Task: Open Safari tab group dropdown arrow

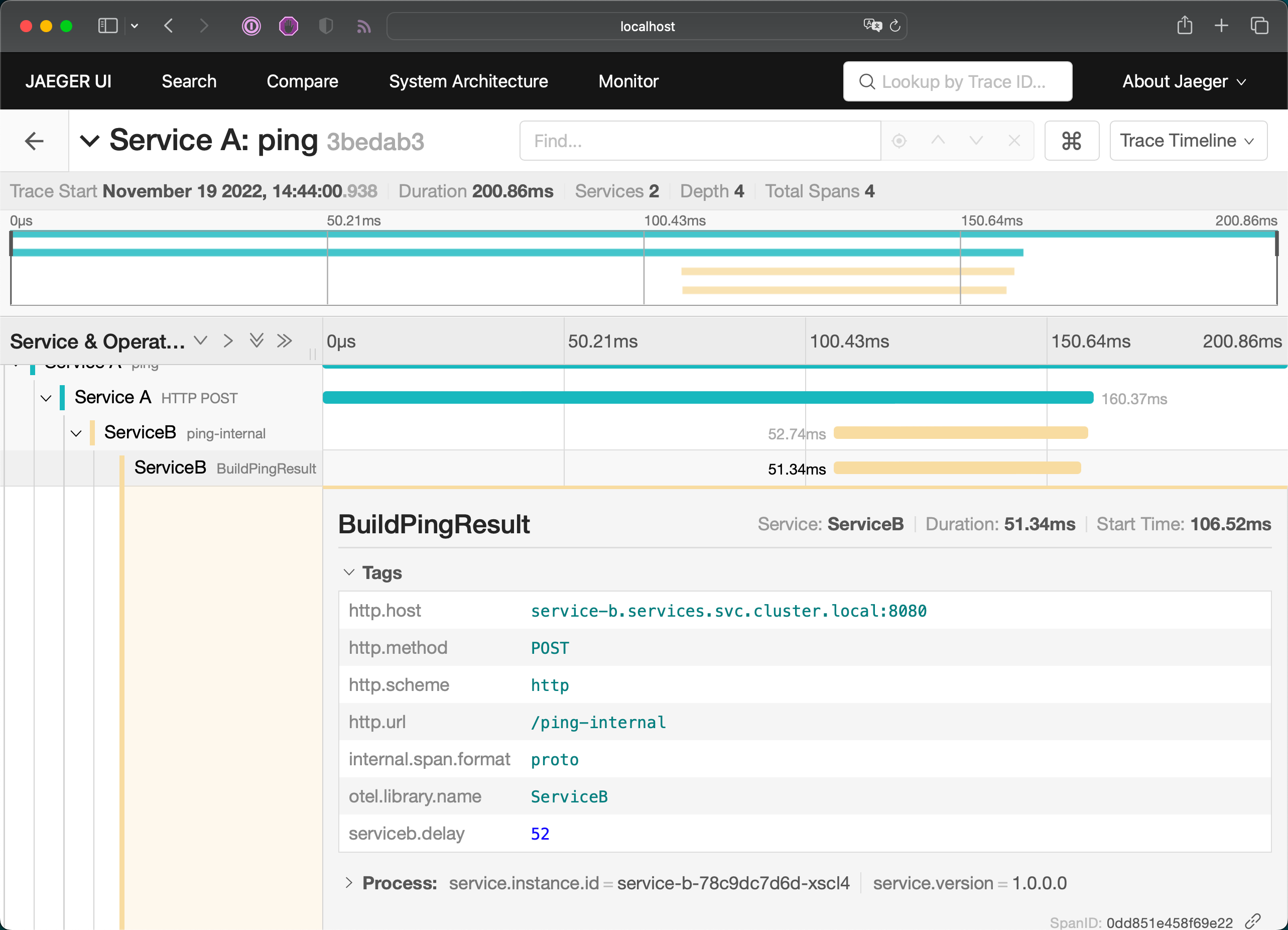Action: pyautogui.click(x=135, y=26)
